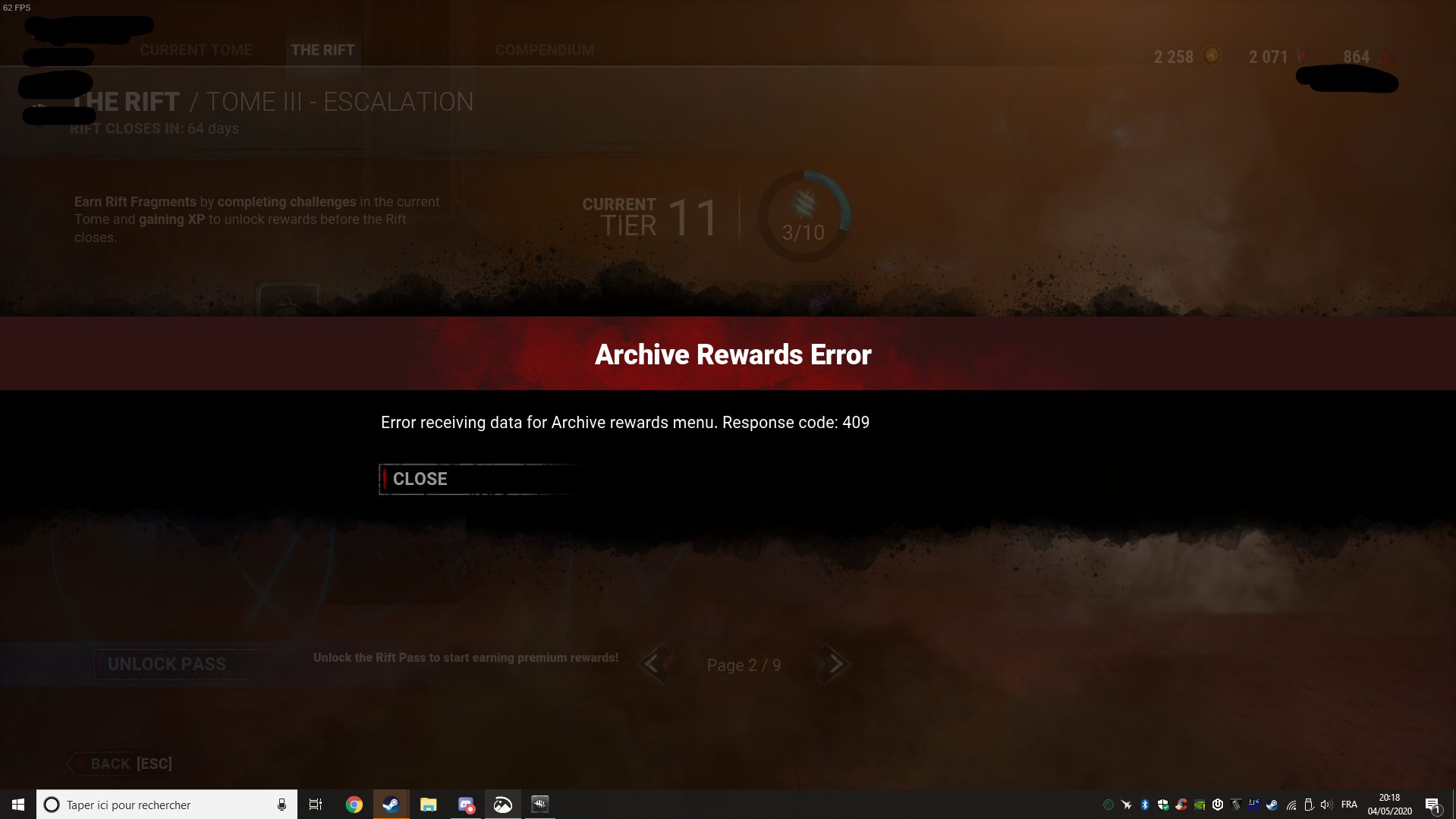Open File Explorer from the taskbar
Image resolution: width=1456 pixels, height=819 pixels.
(x=429, y=805)
